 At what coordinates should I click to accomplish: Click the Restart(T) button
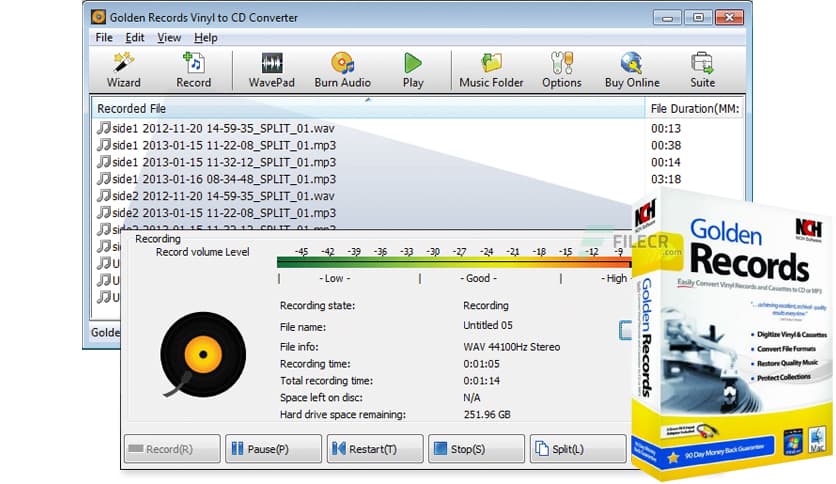[375, 449]
